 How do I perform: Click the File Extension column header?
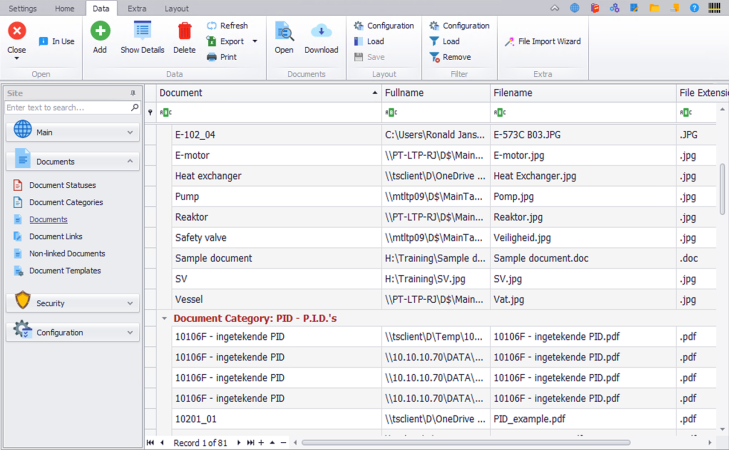(x=702, y=93)
